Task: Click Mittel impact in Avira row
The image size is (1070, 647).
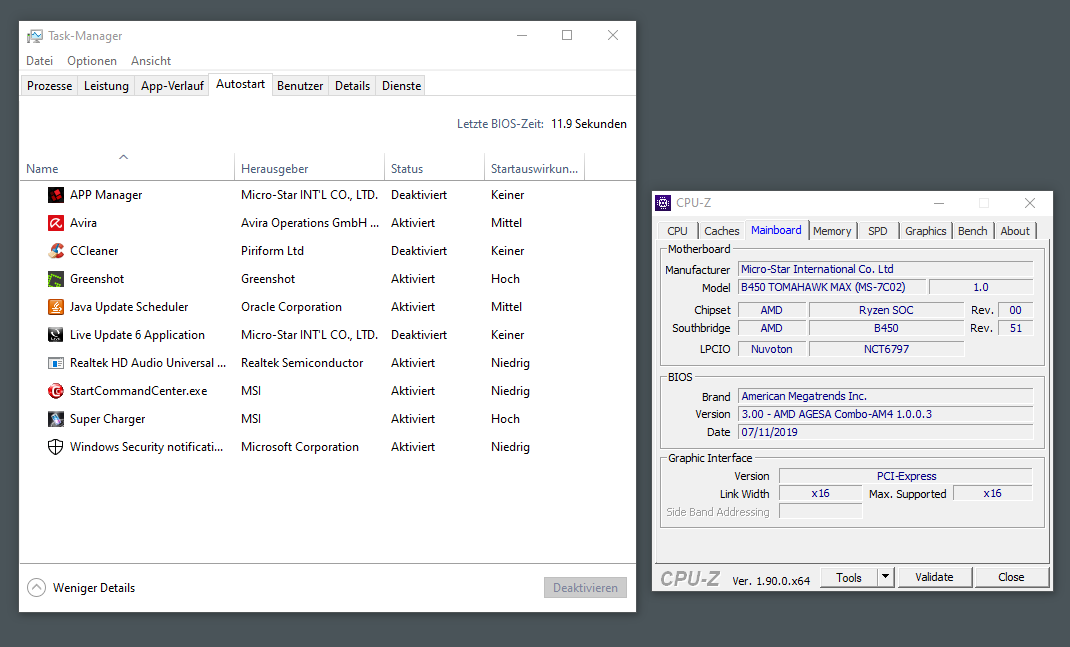Action: pos(506,223)
